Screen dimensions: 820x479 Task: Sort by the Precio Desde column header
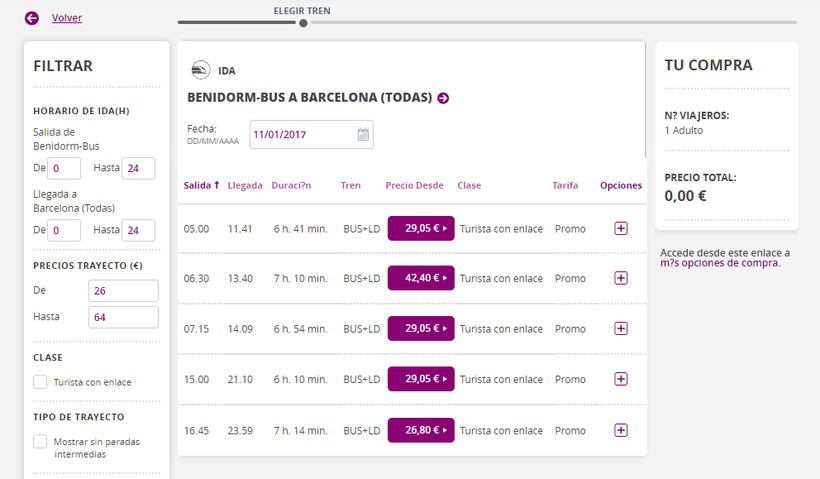[x=414, y=185]
